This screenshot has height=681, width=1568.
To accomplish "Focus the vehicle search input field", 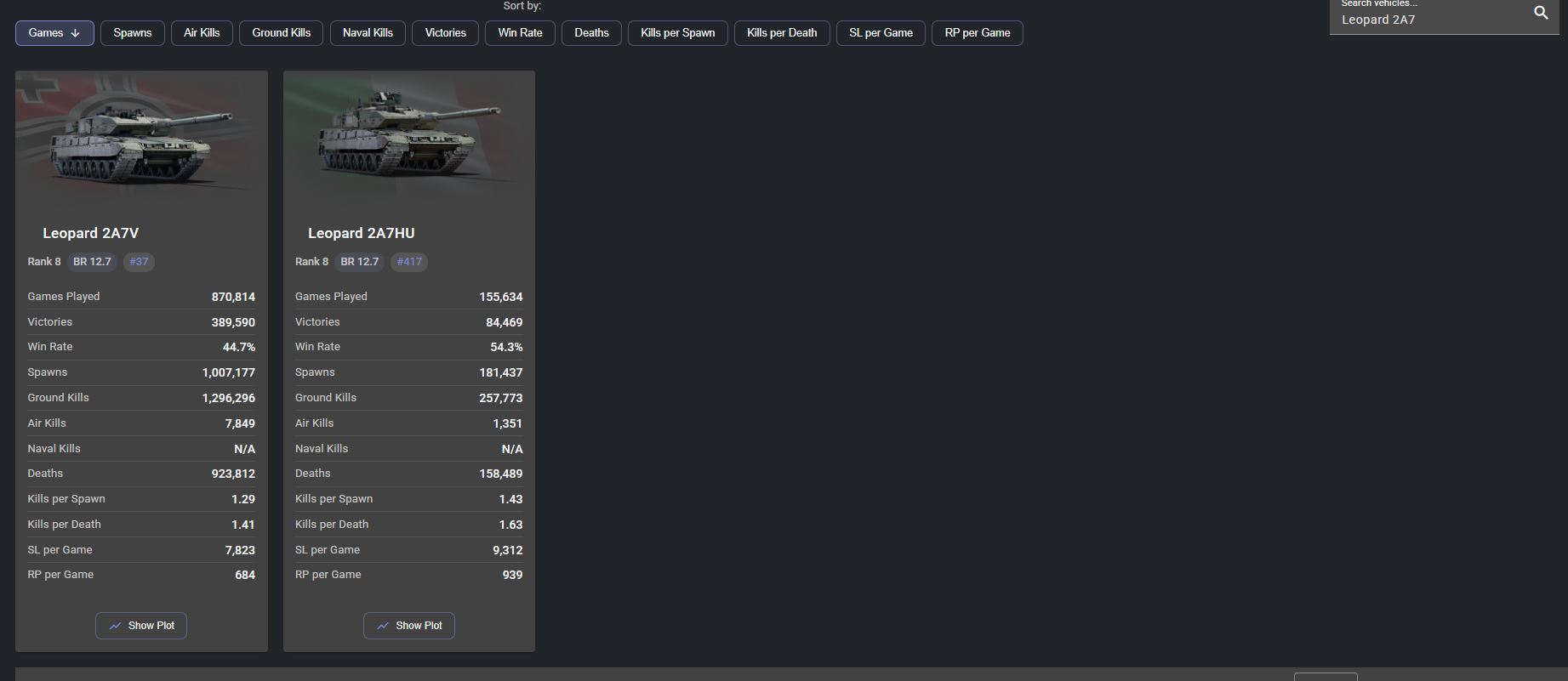I will (x=1429, y=20).
